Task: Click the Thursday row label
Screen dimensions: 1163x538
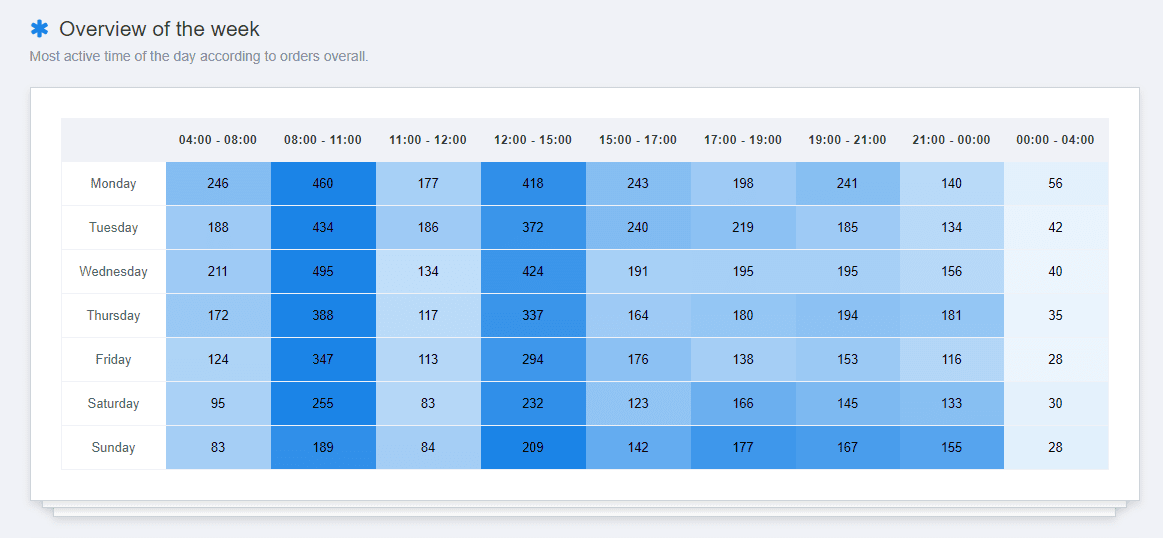Action: click(x=113, y=315)
